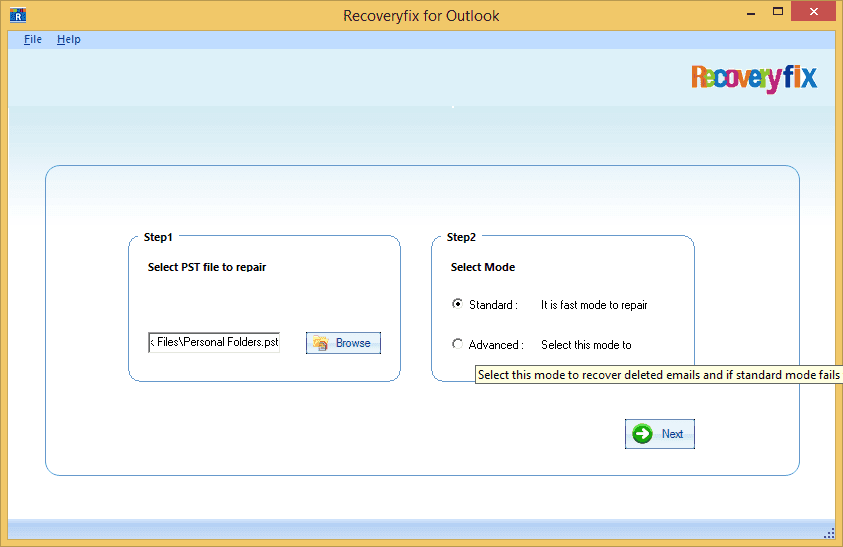Select the Standard mode radio button
843x547 pixels.
pyautogui.click(x=458, y=304)
